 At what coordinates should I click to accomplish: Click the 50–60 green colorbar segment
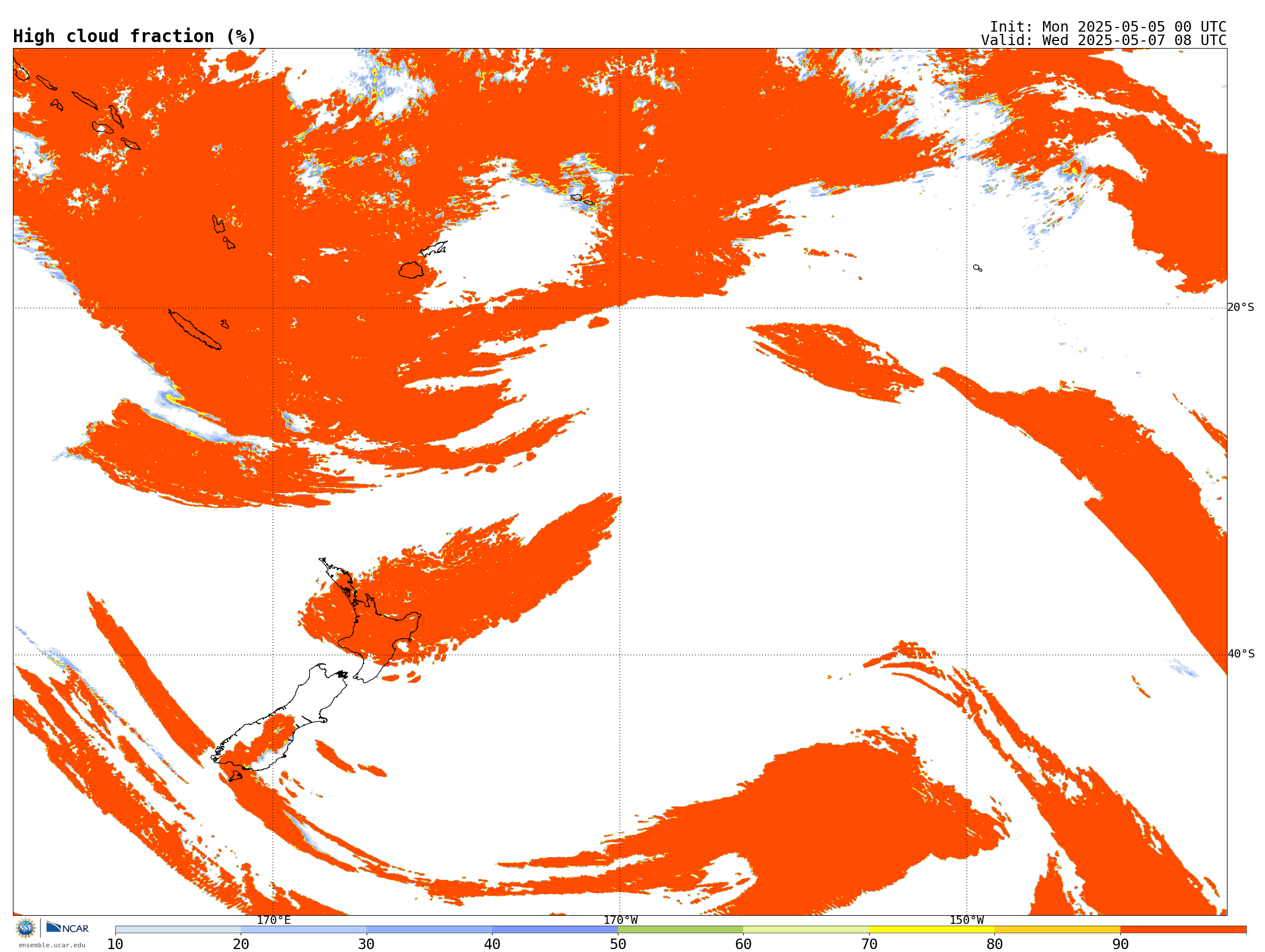681,930
